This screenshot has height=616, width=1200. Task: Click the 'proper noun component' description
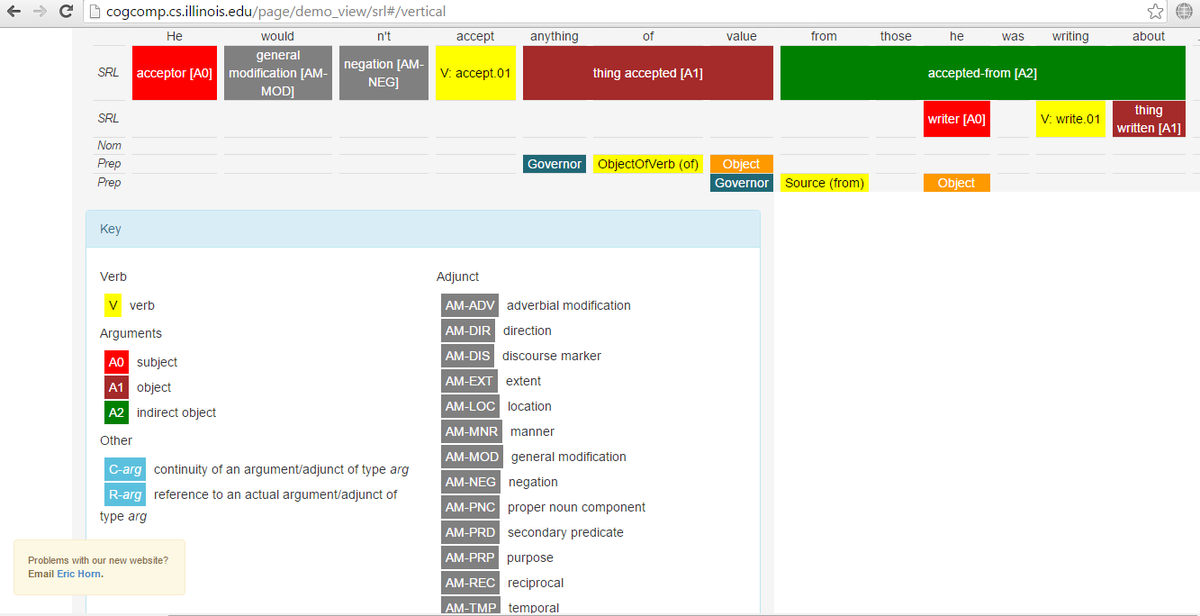(577, 507)
